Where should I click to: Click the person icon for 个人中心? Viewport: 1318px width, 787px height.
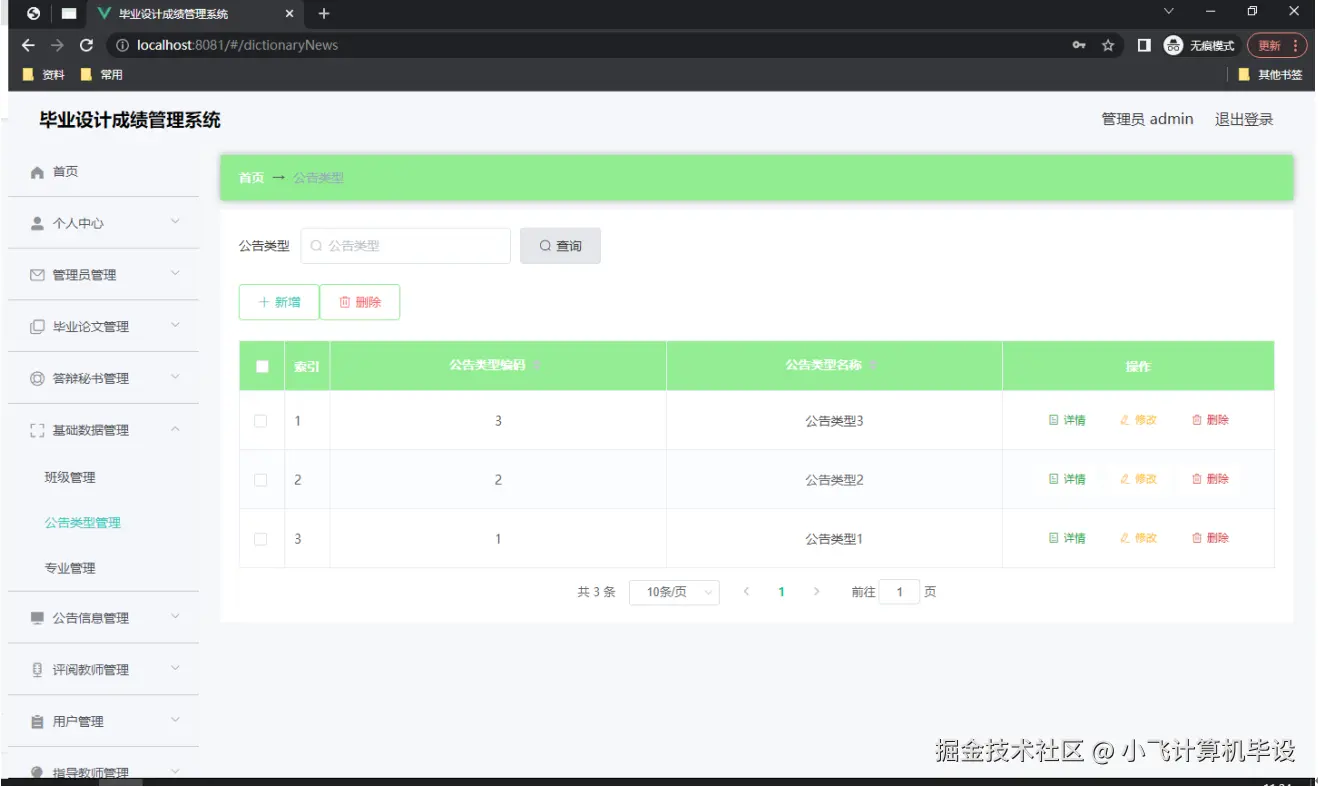pos(37,223)
